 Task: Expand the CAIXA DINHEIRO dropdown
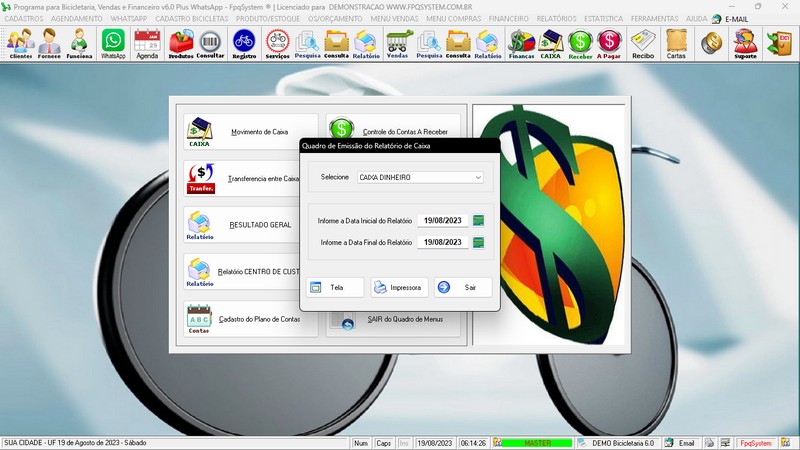click(478, 177)
